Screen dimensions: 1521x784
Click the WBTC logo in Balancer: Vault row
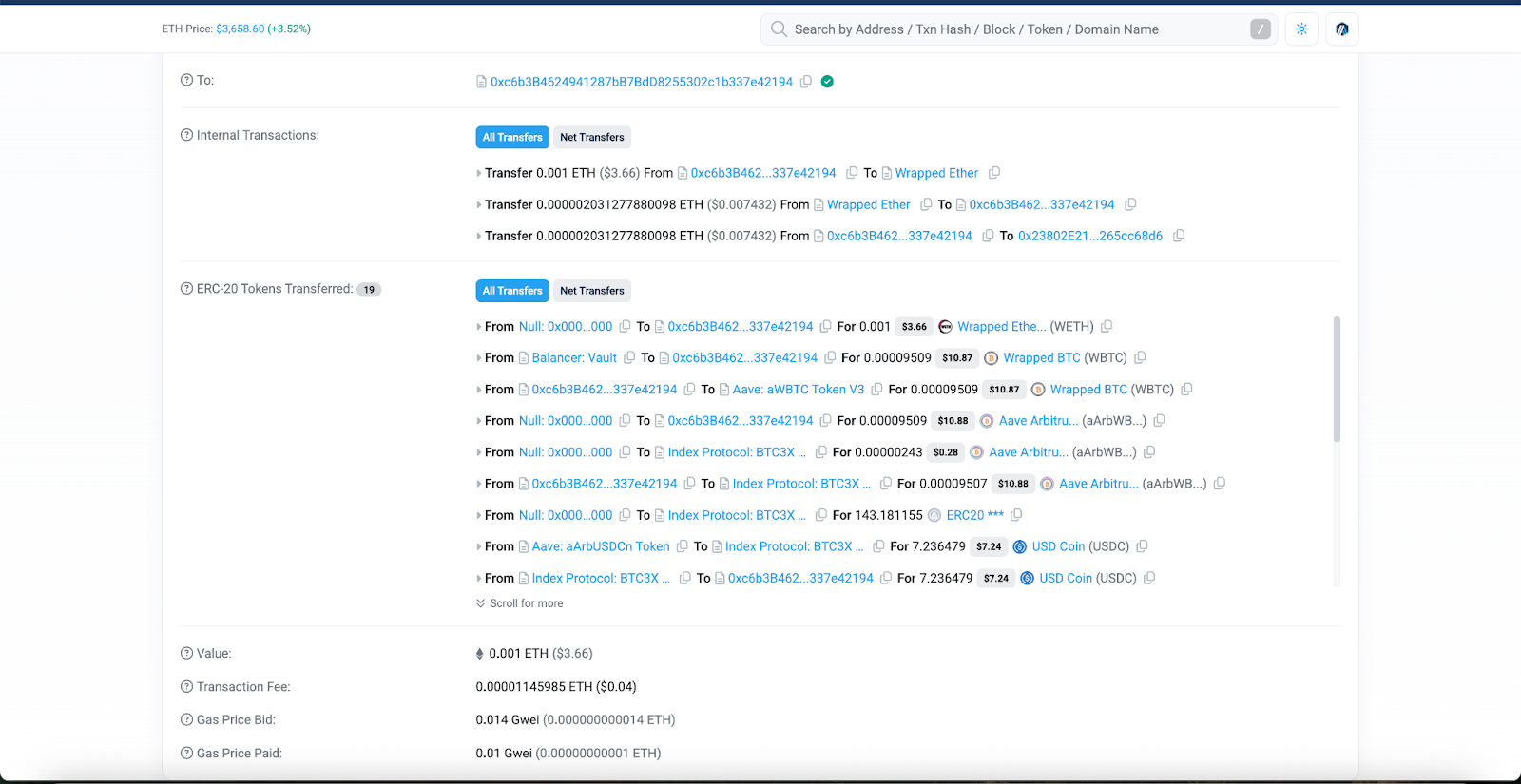point(991,358)
